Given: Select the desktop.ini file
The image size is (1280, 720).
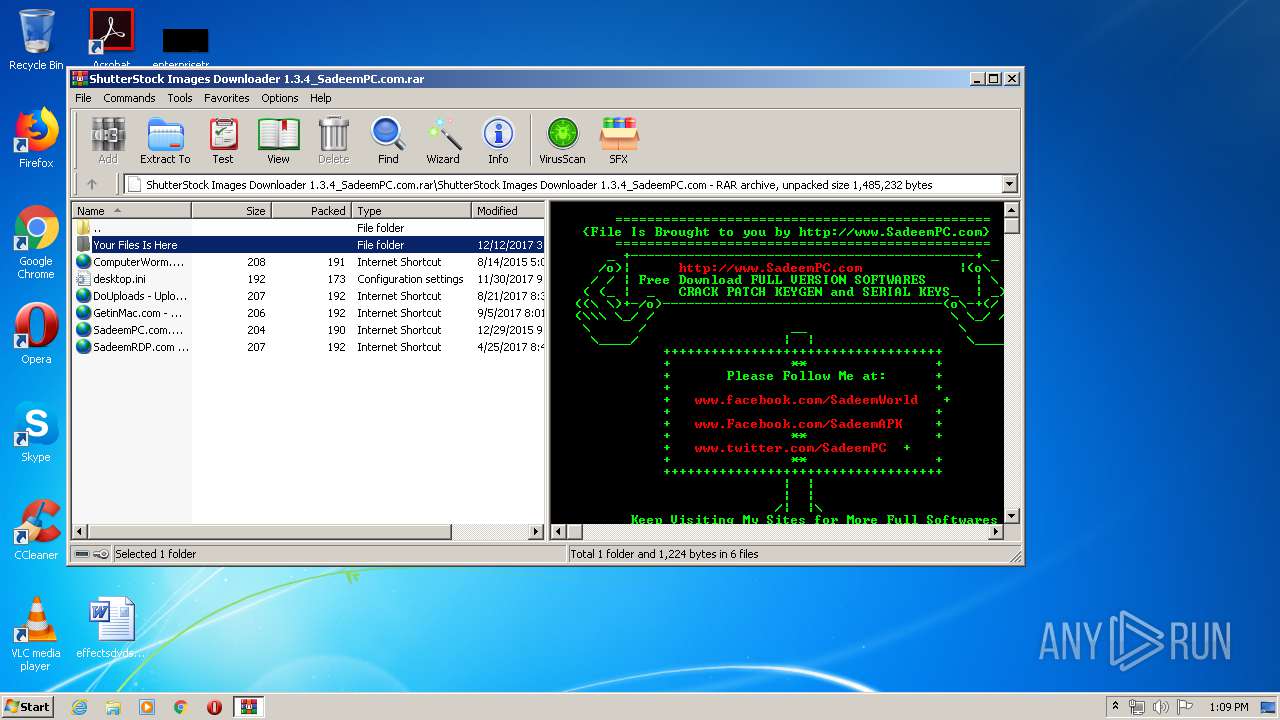Looking at the screenshot, I should tap(309, 279).
